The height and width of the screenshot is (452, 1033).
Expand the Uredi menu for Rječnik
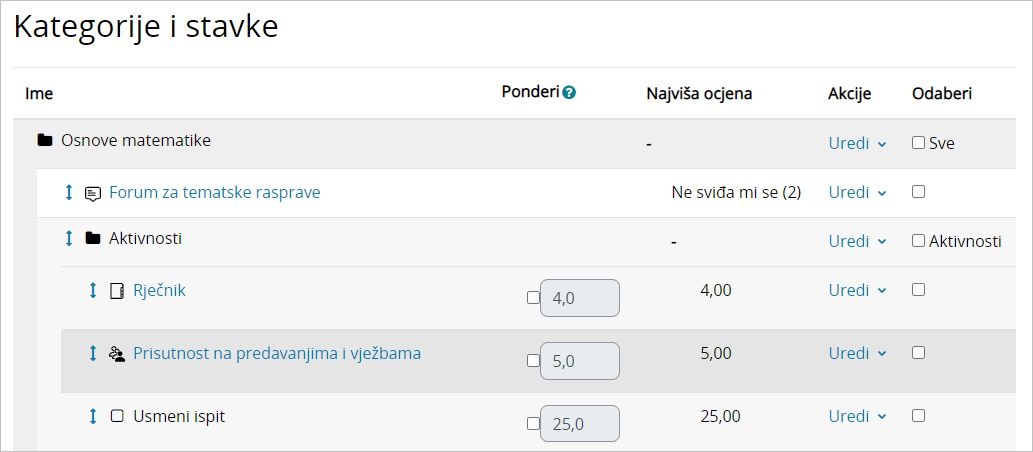point(857,290)
